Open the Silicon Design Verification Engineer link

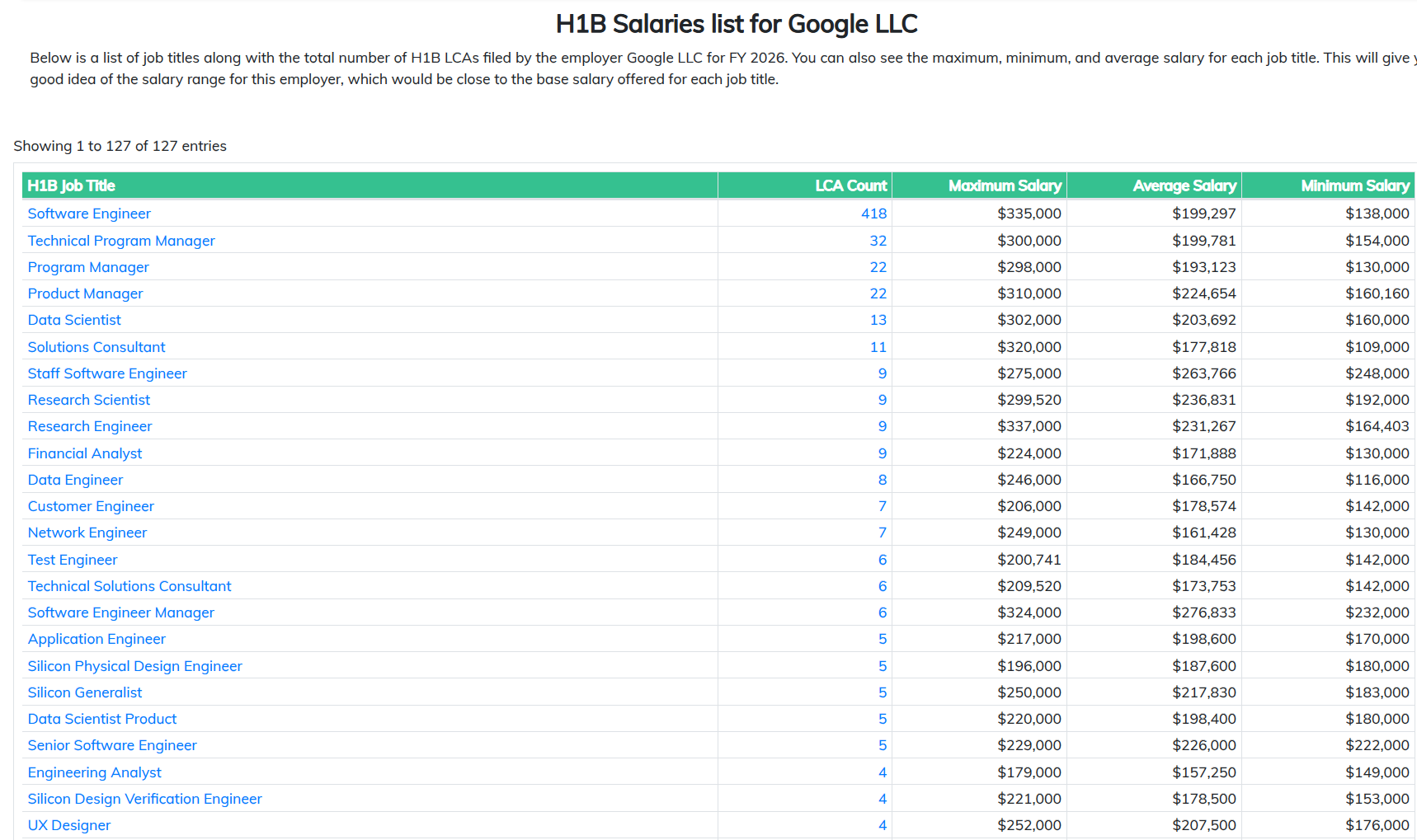click(x=145, y=799)
